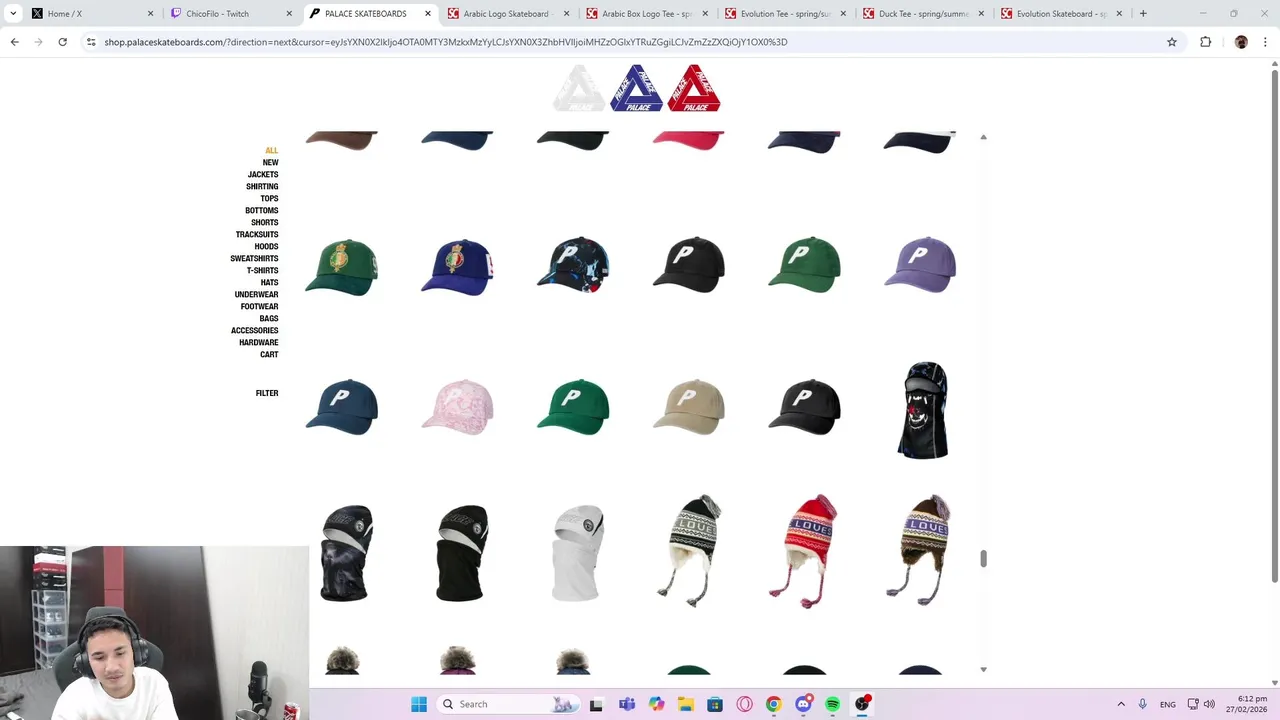Open the browser extensions menu
The width and height of the screenshot is (1280, 720).
coord(1205,42)
